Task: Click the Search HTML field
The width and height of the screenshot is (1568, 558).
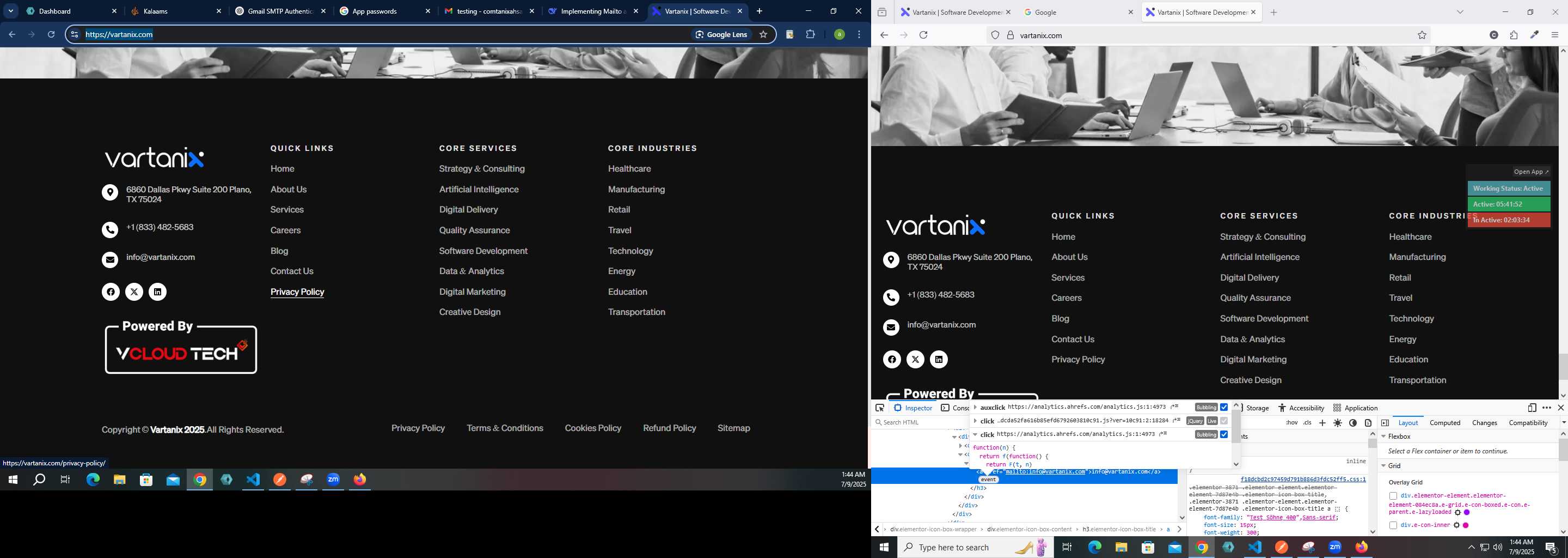Action: click(919, 423)
